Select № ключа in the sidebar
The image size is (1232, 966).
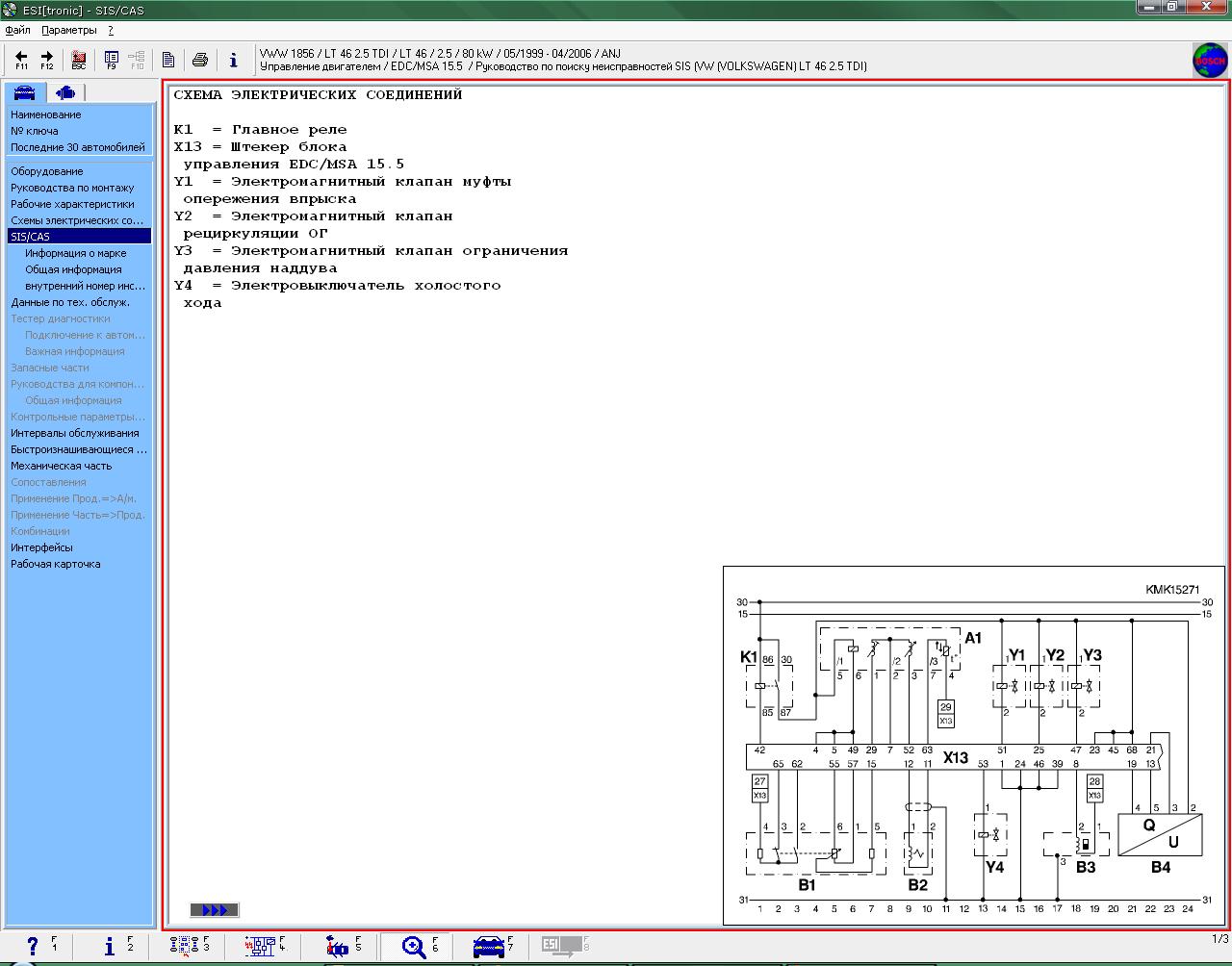coord(35,131)
